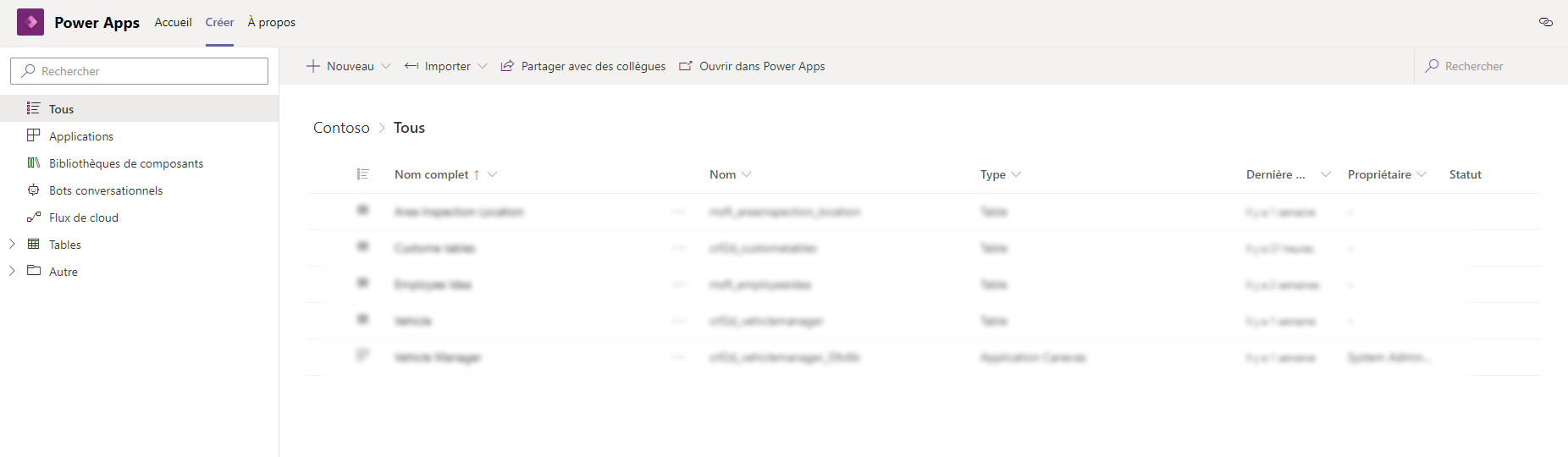Click the Applications grid icon
This screenshot has width=1568, height=457.
33,135
